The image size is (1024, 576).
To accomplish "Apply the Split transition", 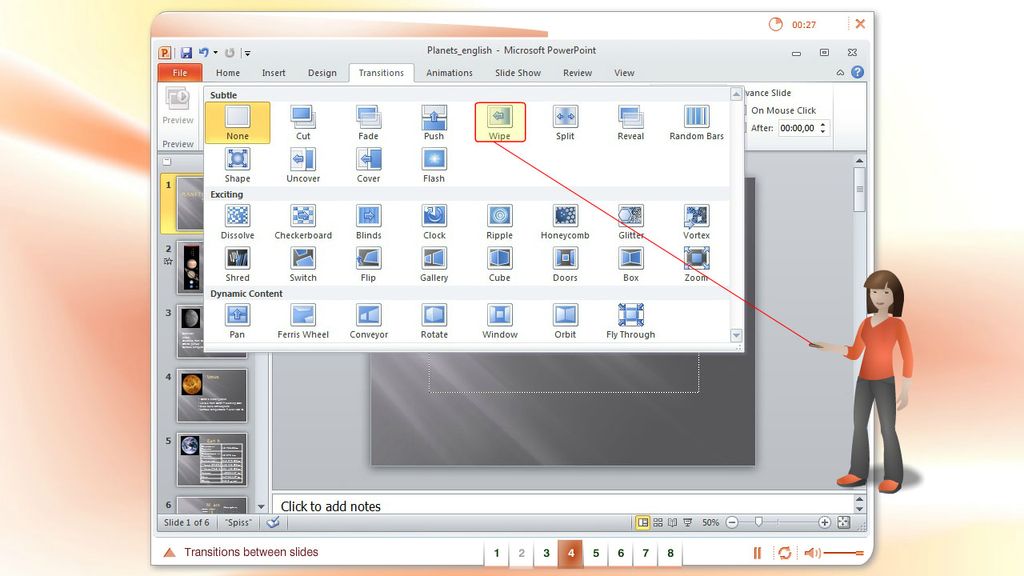I will [x=565, y=123].
